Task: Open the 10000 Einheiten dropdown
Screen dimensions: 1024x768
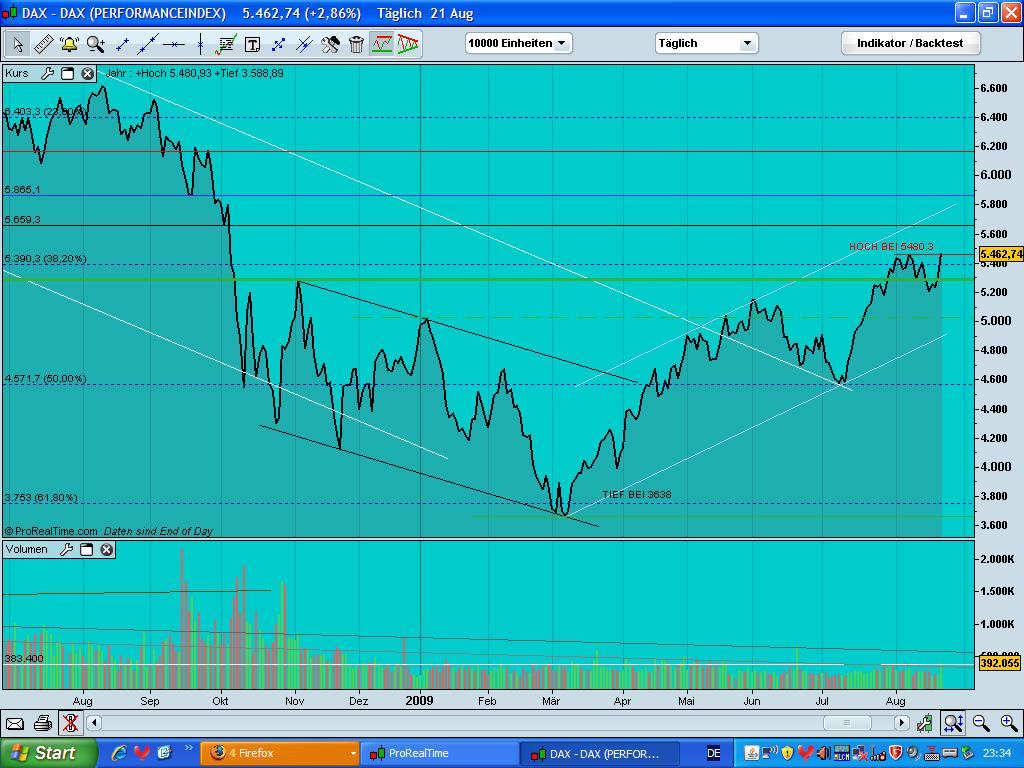Action: tap(519, 43)
